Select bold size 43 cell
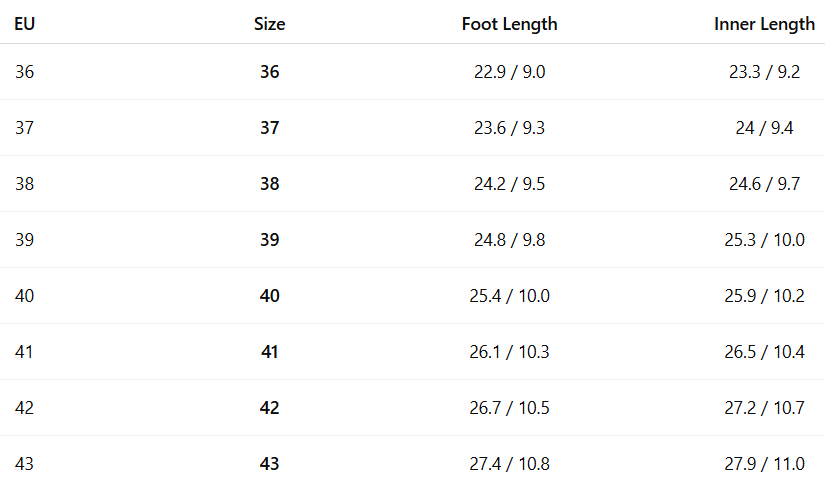This screenshot has height=482, width=825. 269,464
